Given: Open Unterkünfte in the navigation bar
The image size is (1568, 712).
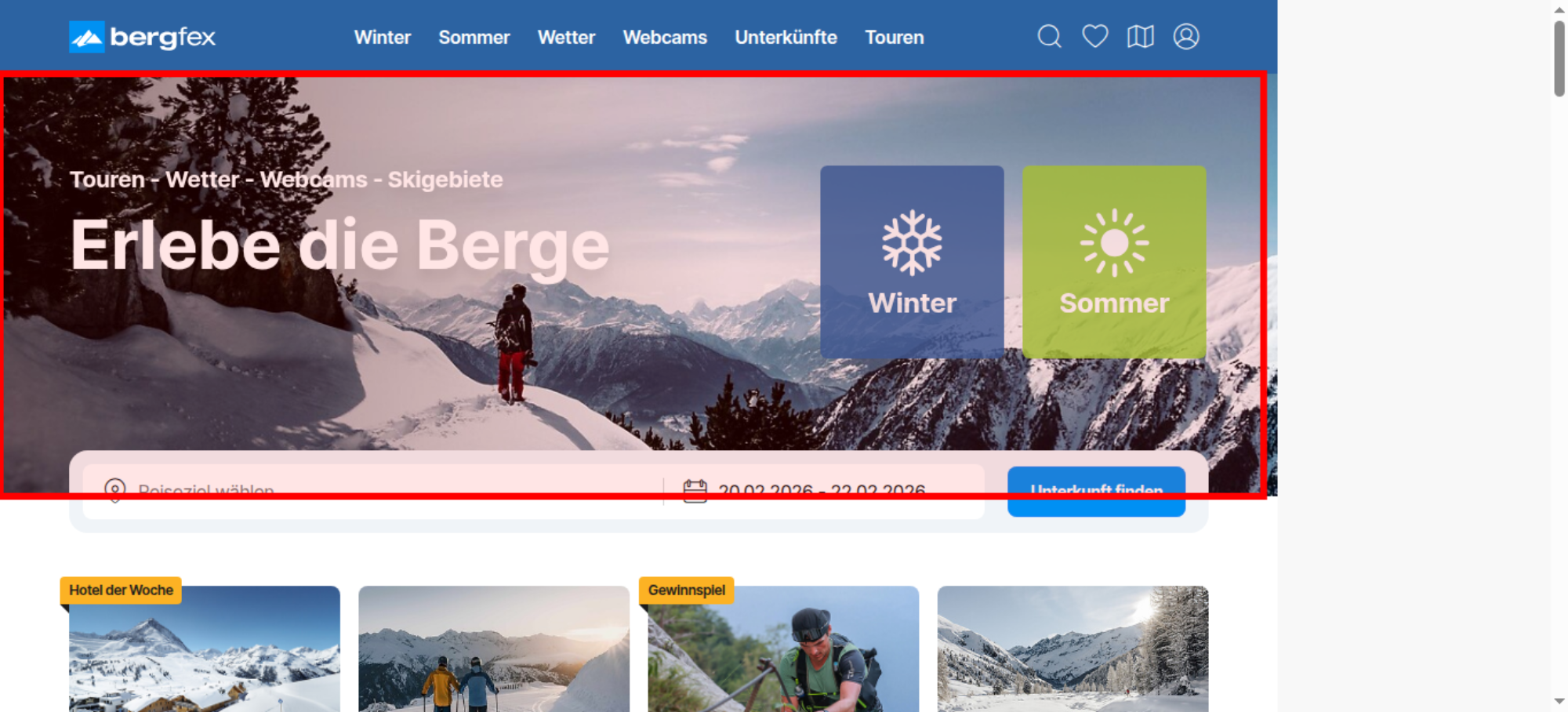Looking at the screenshot, I should click(x=786, y=38).
